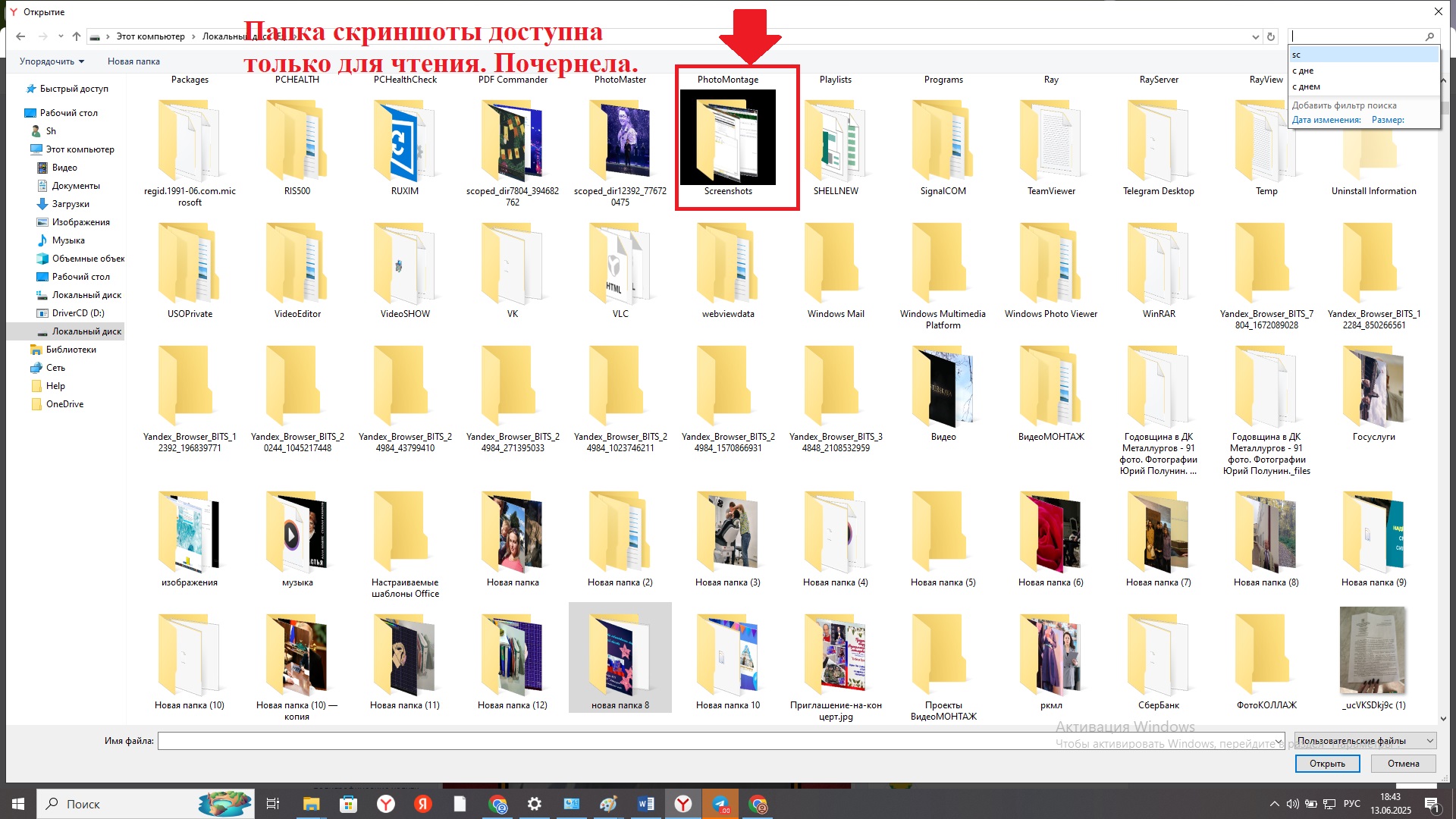
Task: Open the Пользовательские файлы file type dropdown
Action: [1365, 741]
